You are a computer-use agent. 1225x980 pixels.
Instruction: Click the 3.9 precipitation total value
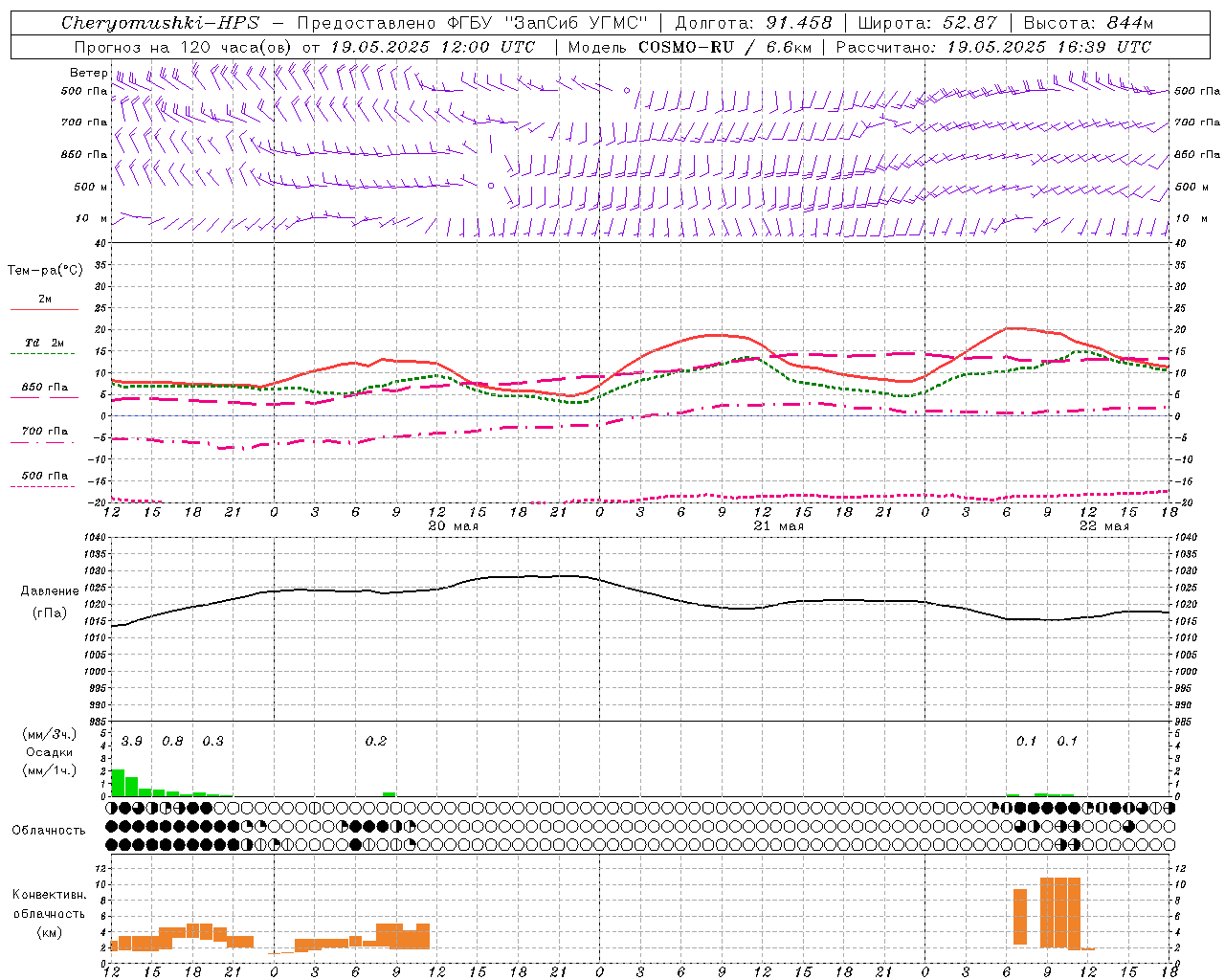pyautogui.click(x=132, y=742)
